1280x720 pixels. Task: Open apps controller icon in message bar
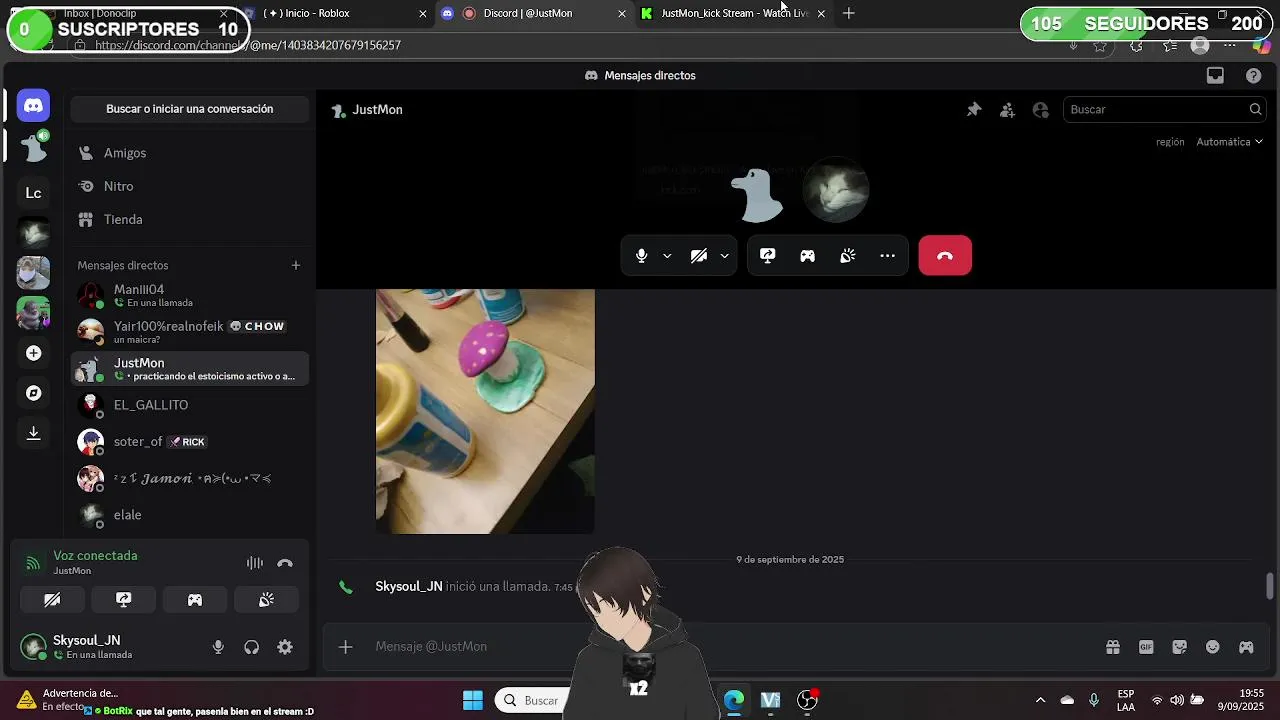tap(1246, 647)
